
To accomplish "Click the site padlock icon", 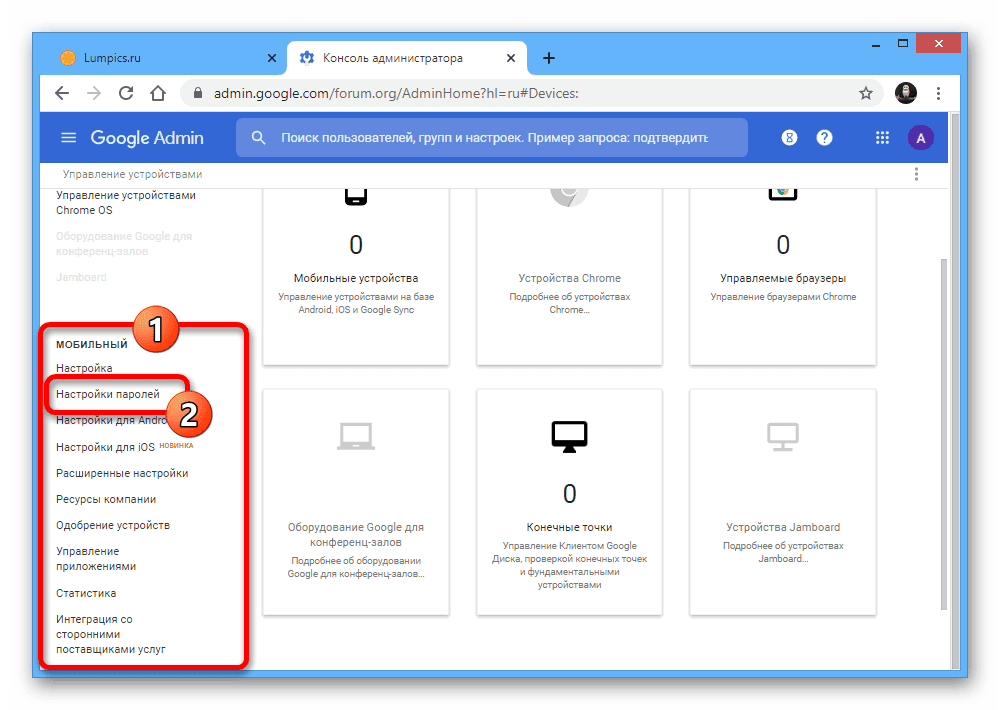I will (x=198, y=93).
